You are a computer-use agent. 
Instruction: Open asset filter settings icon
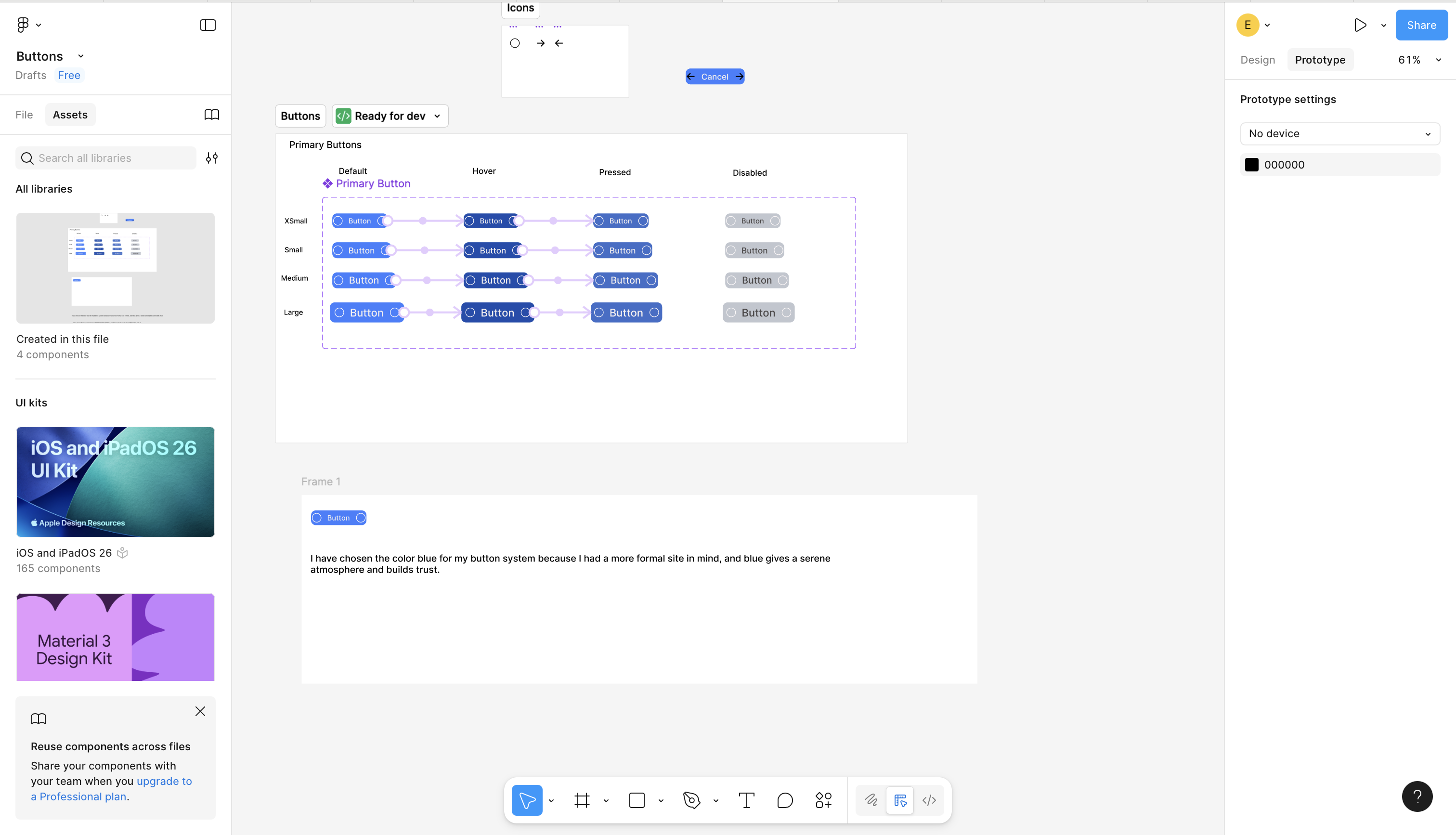pos(211,158)
